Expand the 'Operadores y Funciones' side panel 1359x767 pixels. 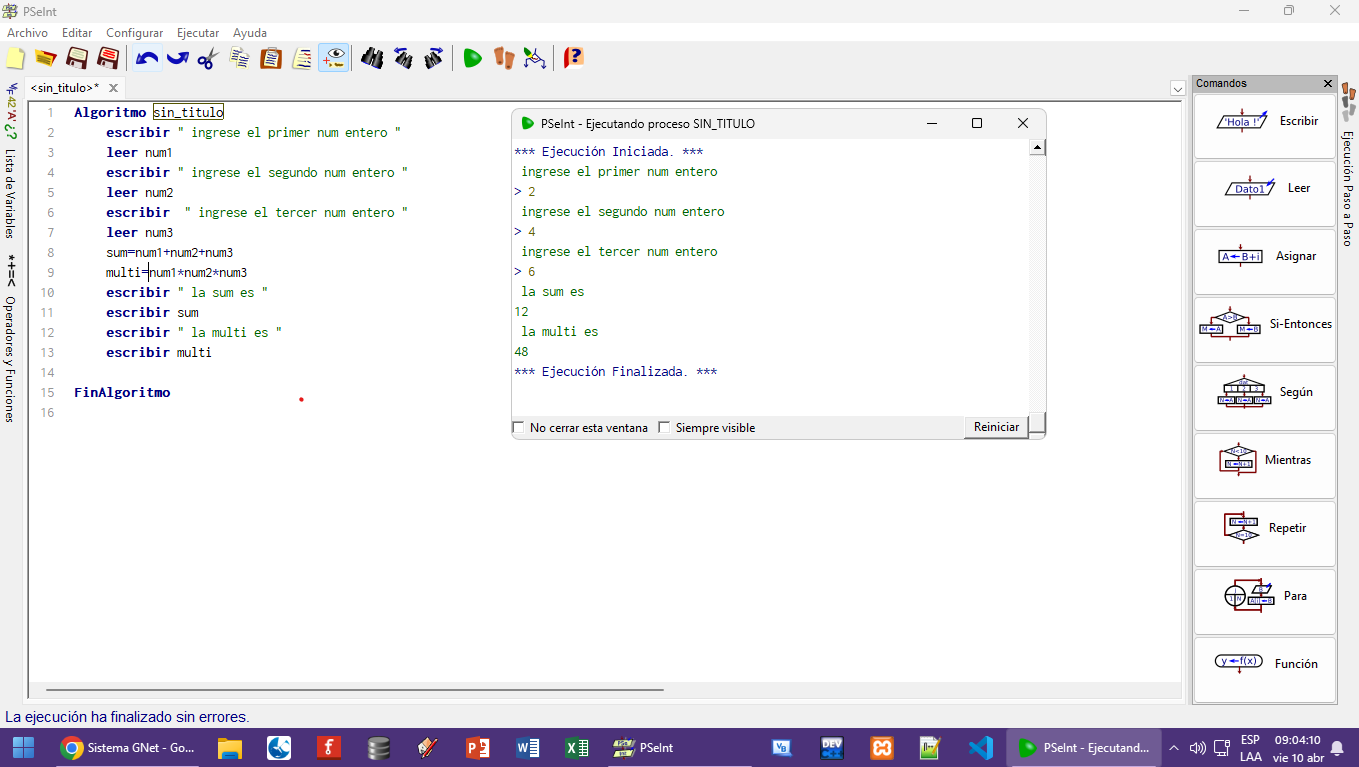11,358
